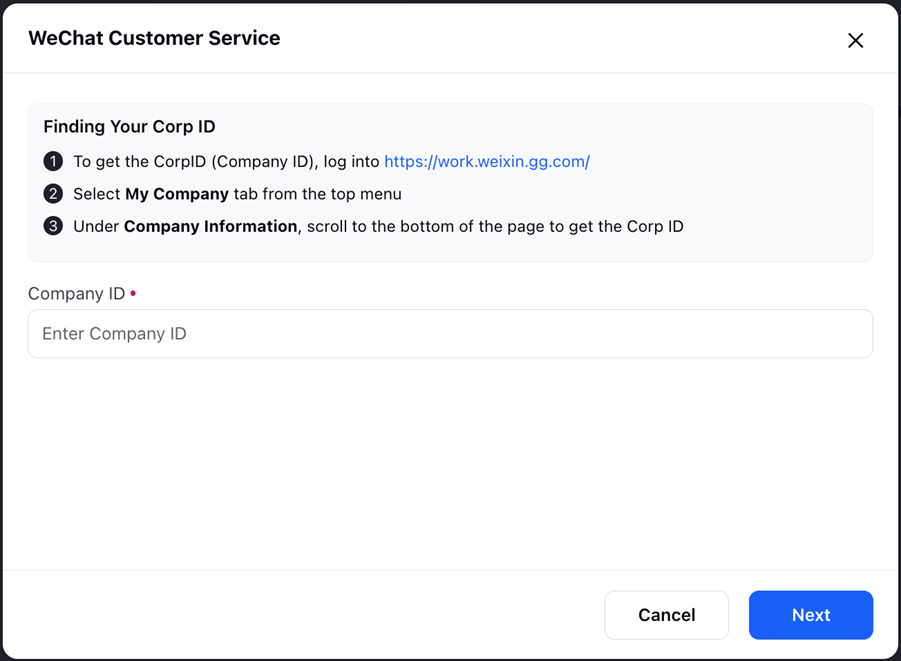This screenshot has width=901, height=661.
Task: Click 'get the Corp ID' at step 3 end
Action: (626, 226)
